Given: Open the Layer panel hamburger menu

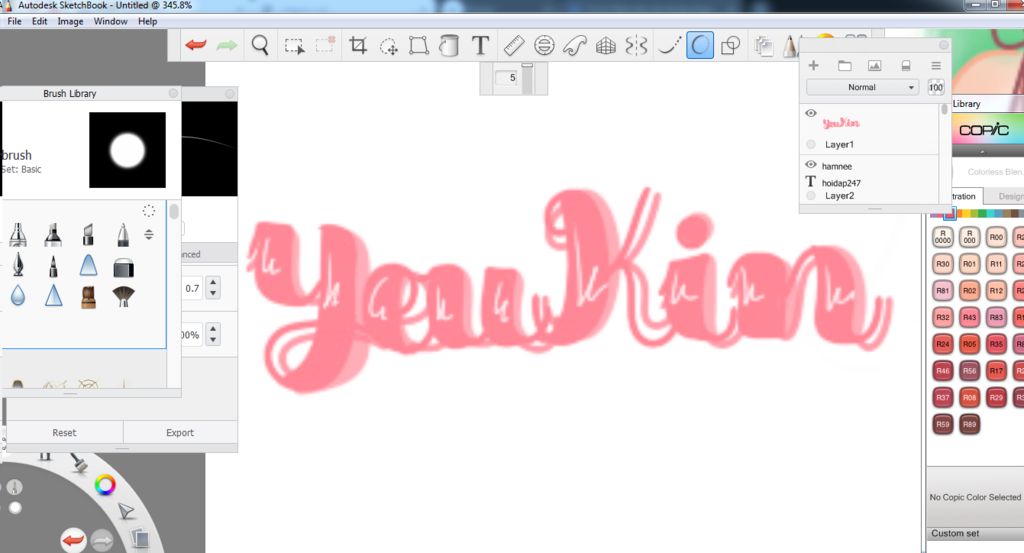Looking at the screenshot, I should click(936, 65).
